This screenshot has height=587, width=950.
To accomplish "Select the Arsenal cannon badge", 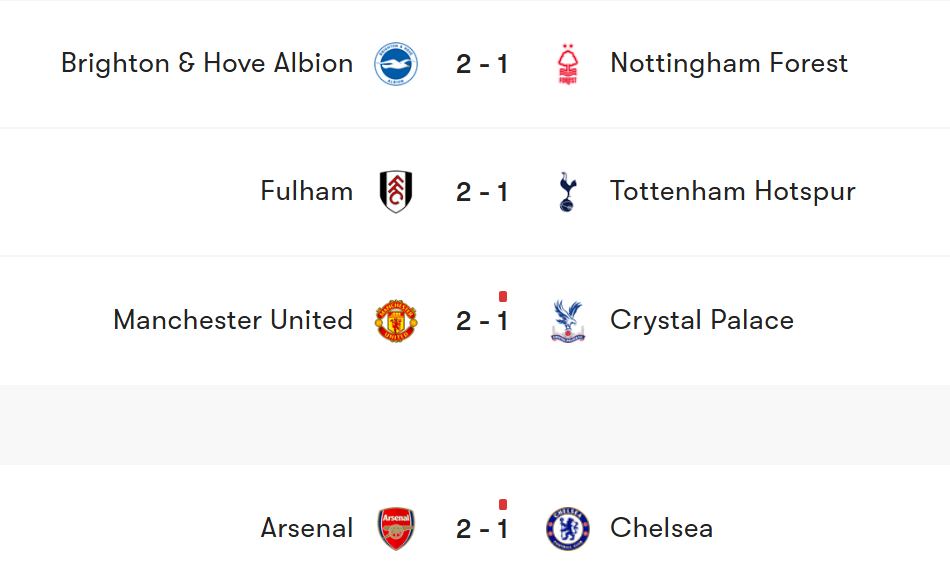I will tap(396, 528).
